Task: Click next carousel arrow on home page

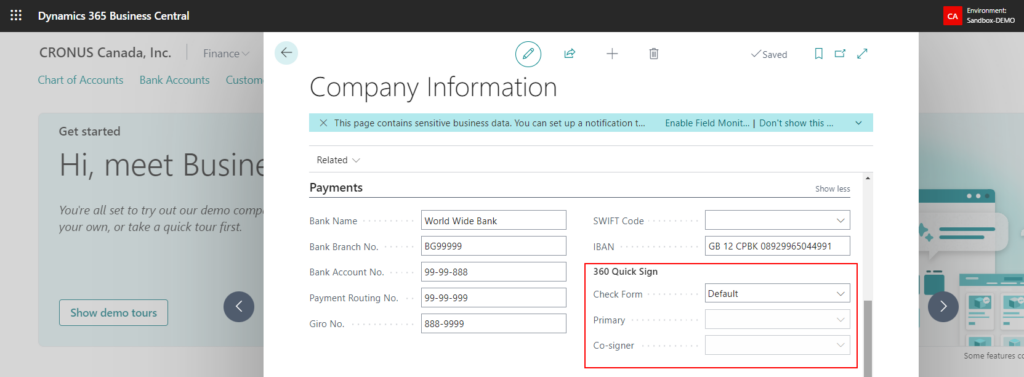Action: coord(943,306)
